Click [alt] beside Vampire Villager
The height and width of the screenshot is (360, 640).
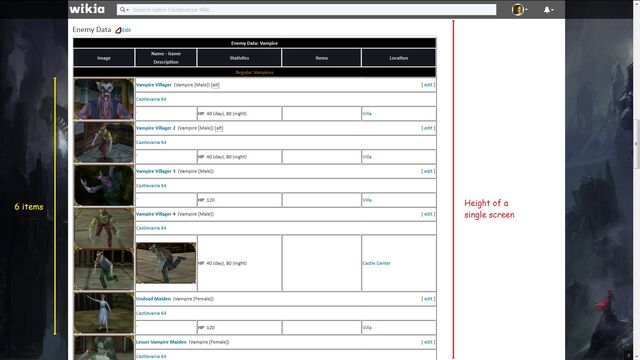[x=215, y=85]
